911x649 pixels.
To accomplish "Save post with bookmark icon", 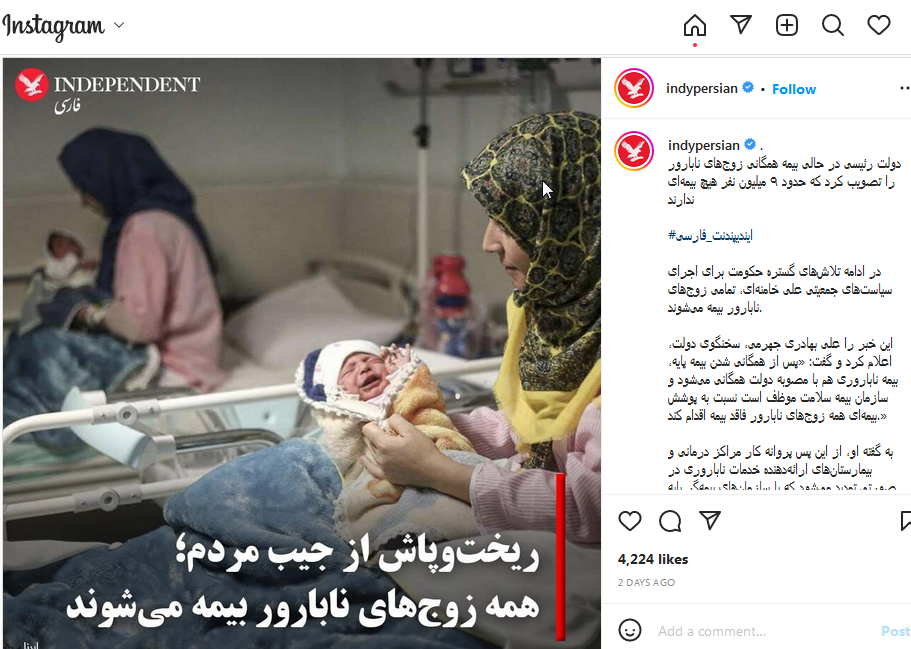I will click(905, 521).
